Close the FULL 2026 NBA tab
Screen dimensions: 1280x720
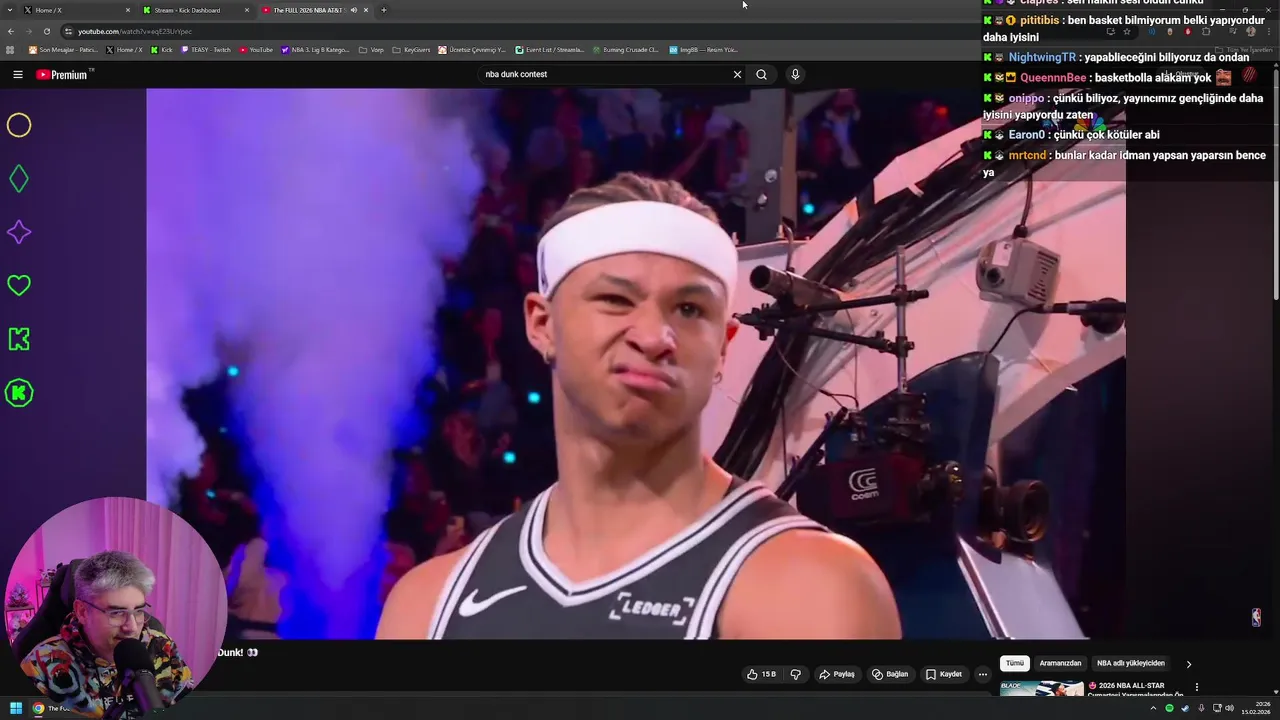pyautogui.click(x=366, y=10)
